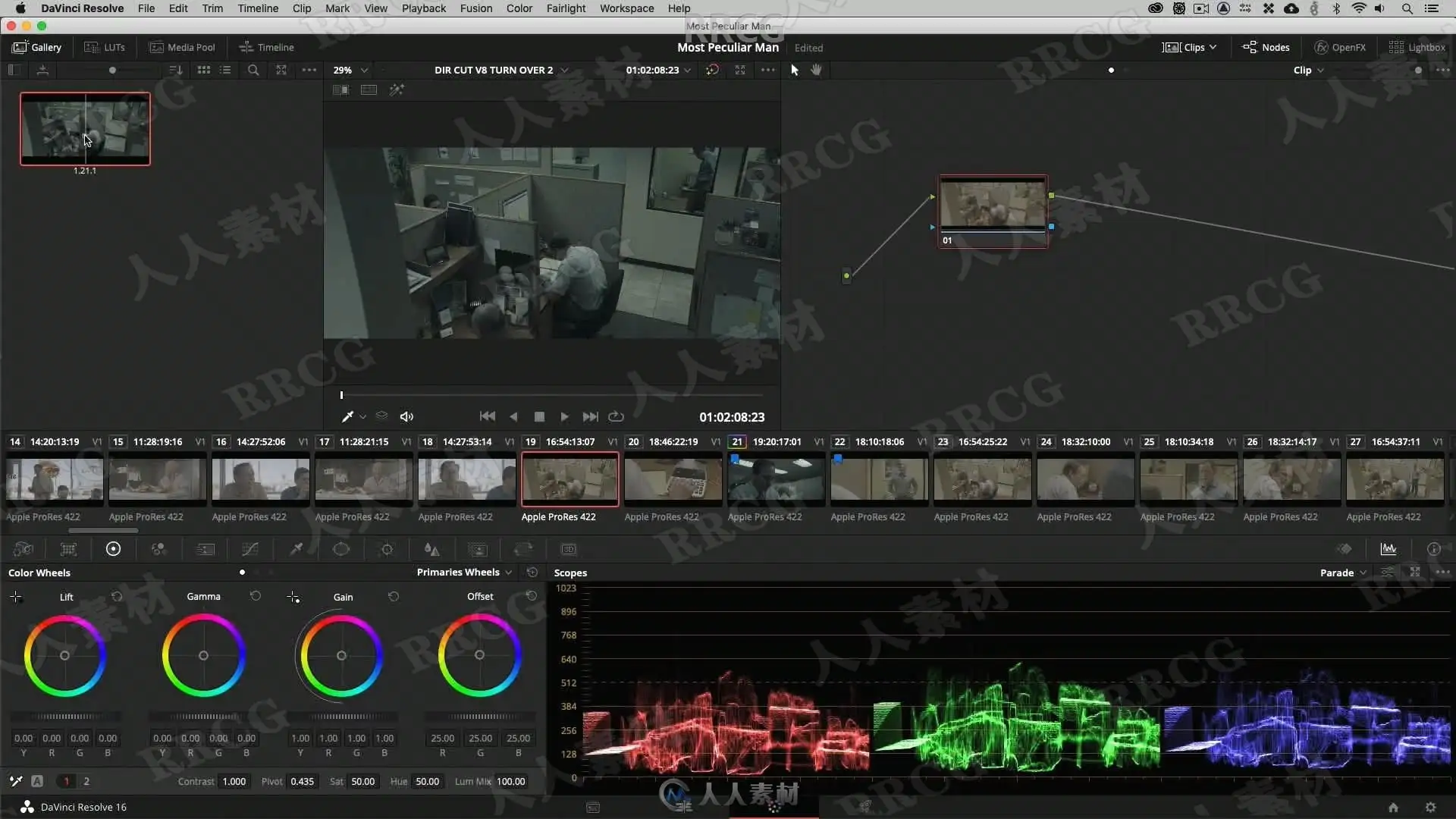Reset the Gamma wheel
The height and width of the screenshot is (819, 1456).
tap(256, 597)
